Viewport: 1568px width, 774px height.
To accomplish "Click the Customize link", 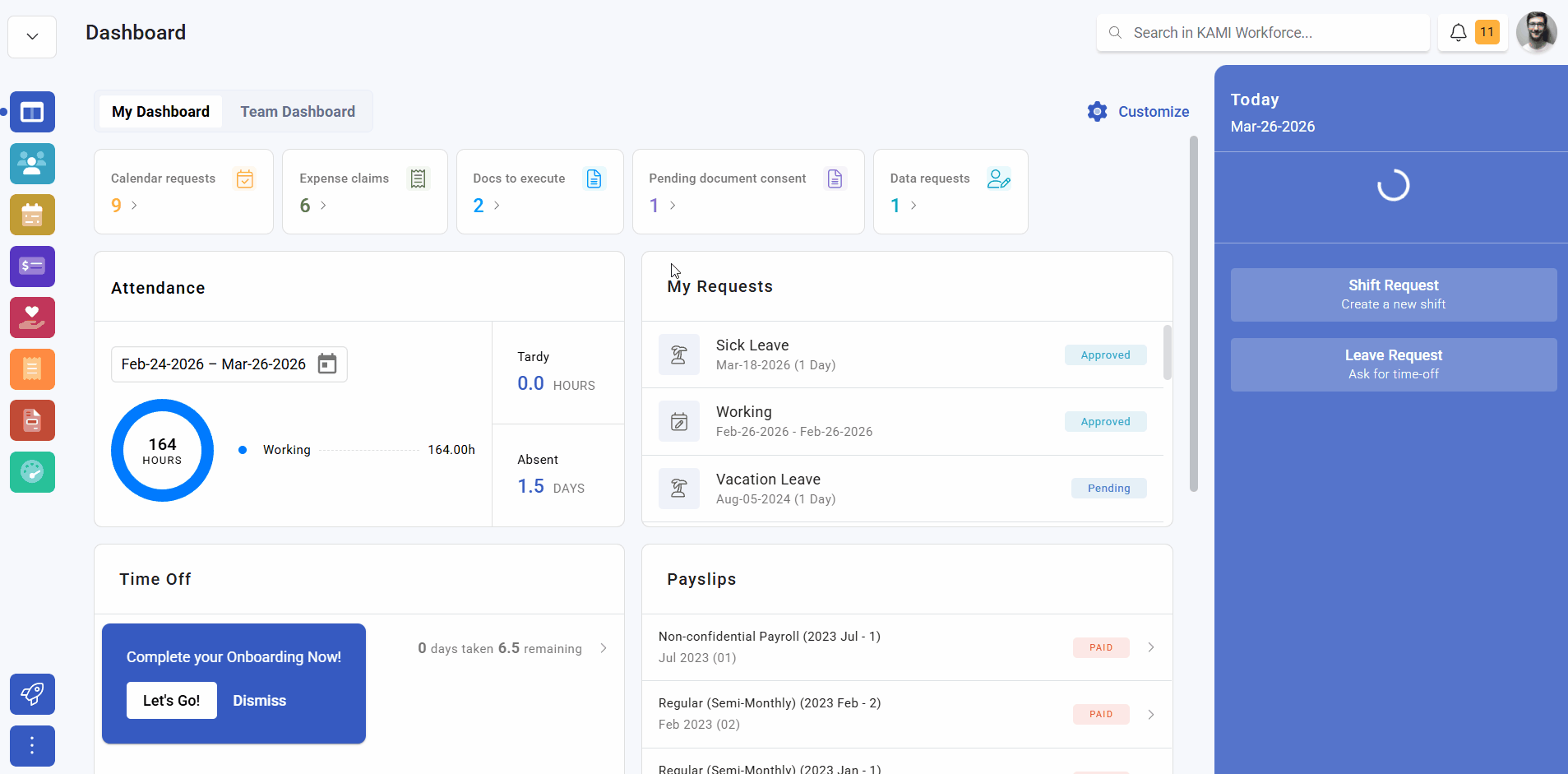I will coord(1154,112).
